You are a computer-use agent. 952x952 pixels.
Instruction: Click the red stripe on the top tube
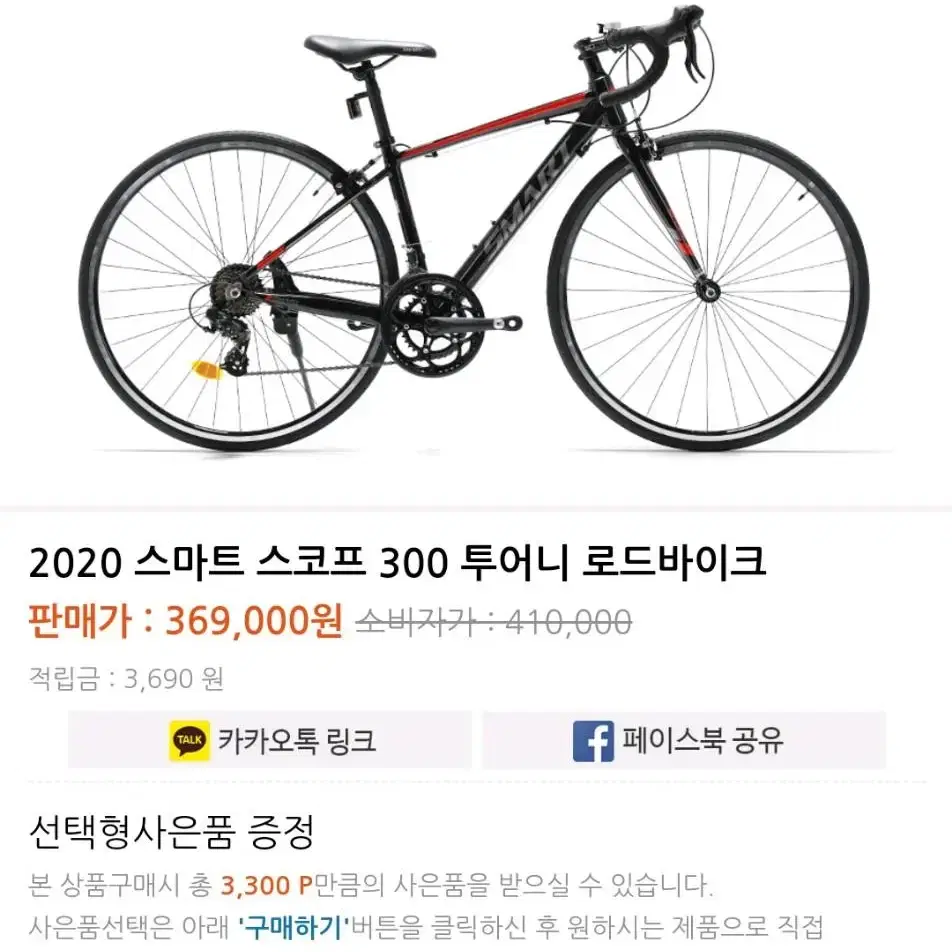(x=498, y=120)
